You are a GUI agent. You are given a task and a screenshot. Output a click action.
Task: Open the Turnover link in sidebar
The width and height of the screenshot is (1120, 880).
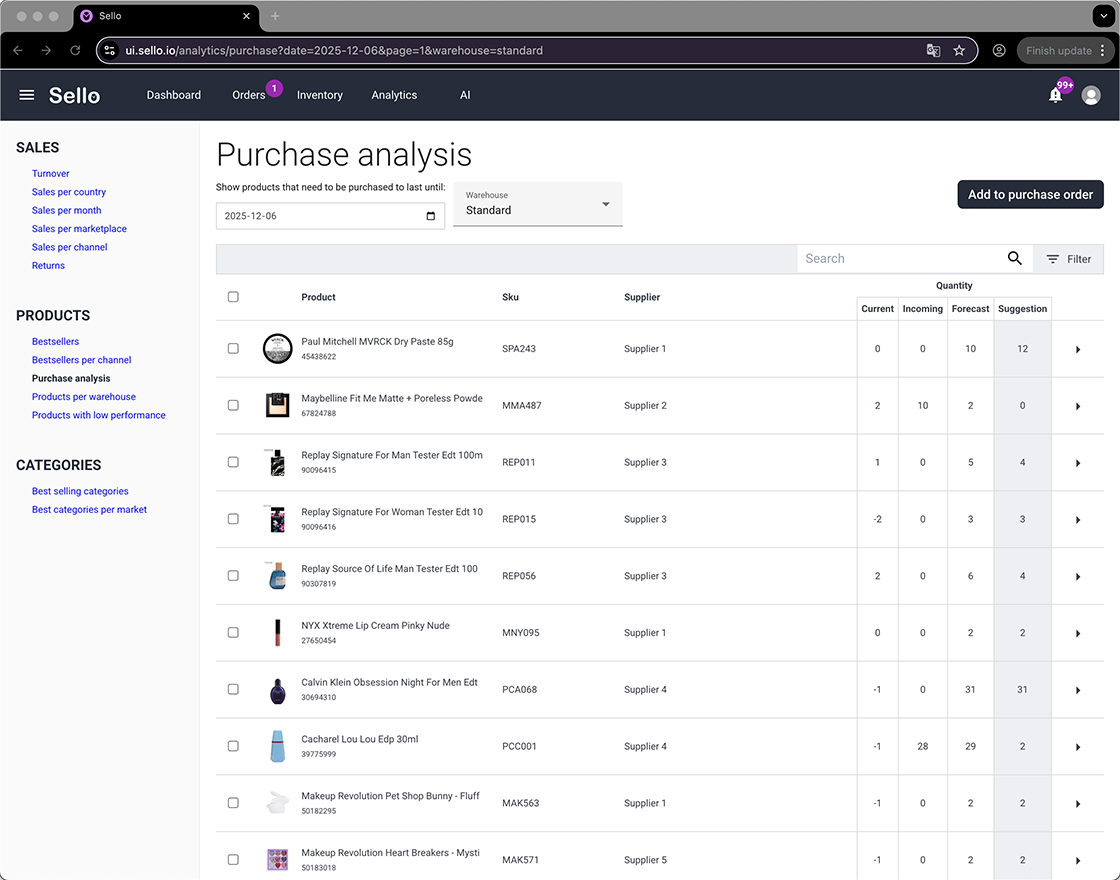tap(50, 173)
